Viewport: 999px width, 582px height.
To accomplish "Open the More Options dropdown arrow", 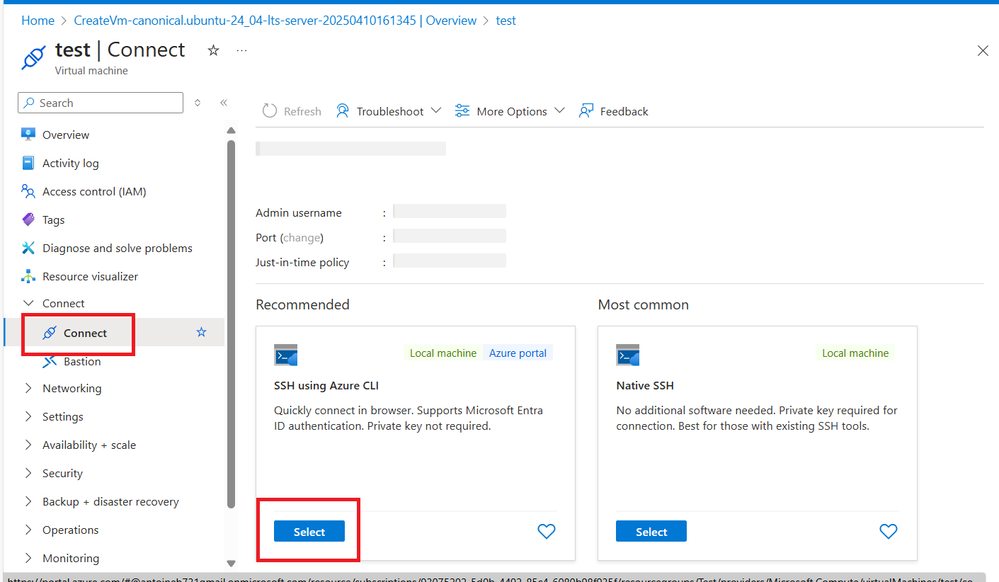I will point(559,110).
